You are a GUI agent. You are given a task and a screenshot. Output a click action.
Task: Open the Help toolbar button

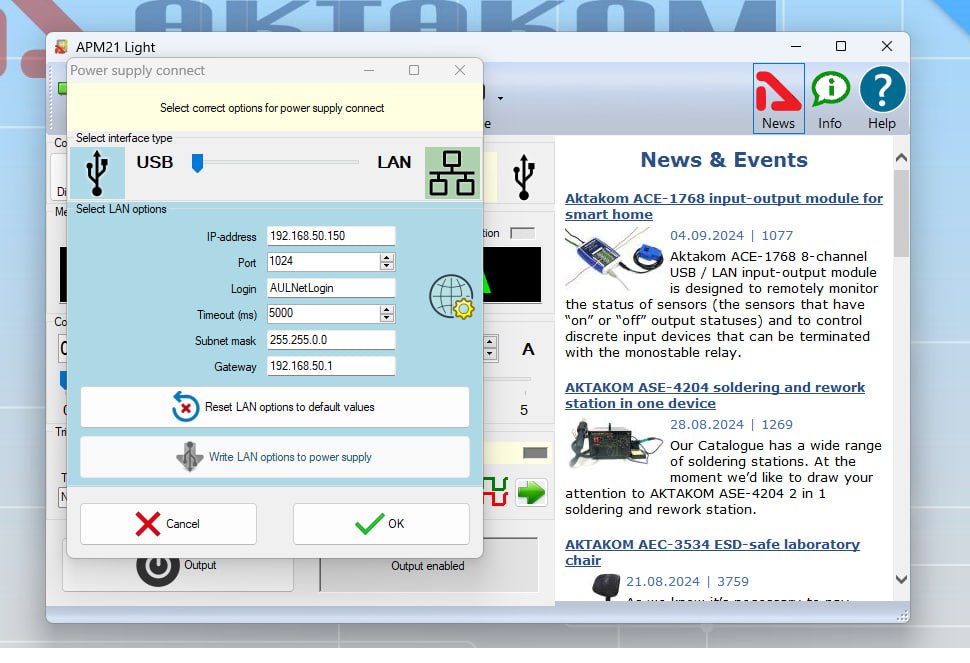tap(882, 98)
